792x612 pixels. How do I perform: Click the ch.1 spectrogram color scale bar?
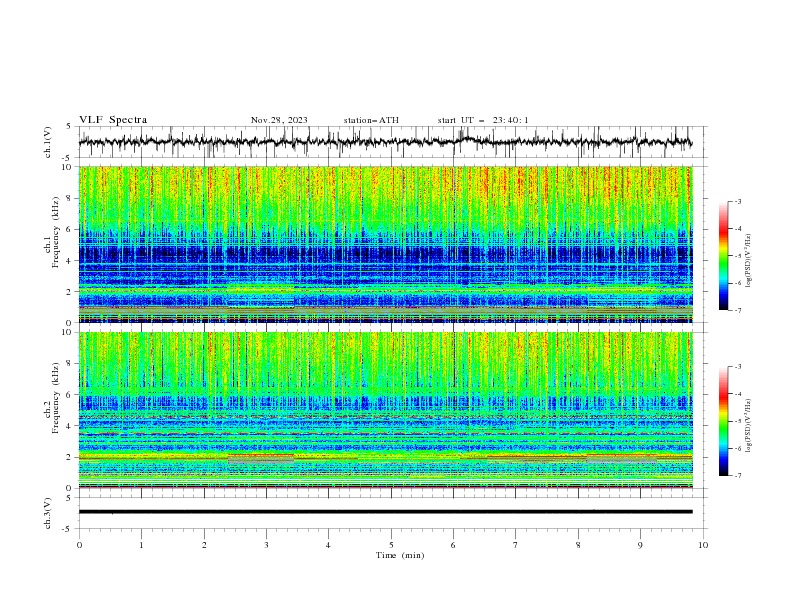723,255
